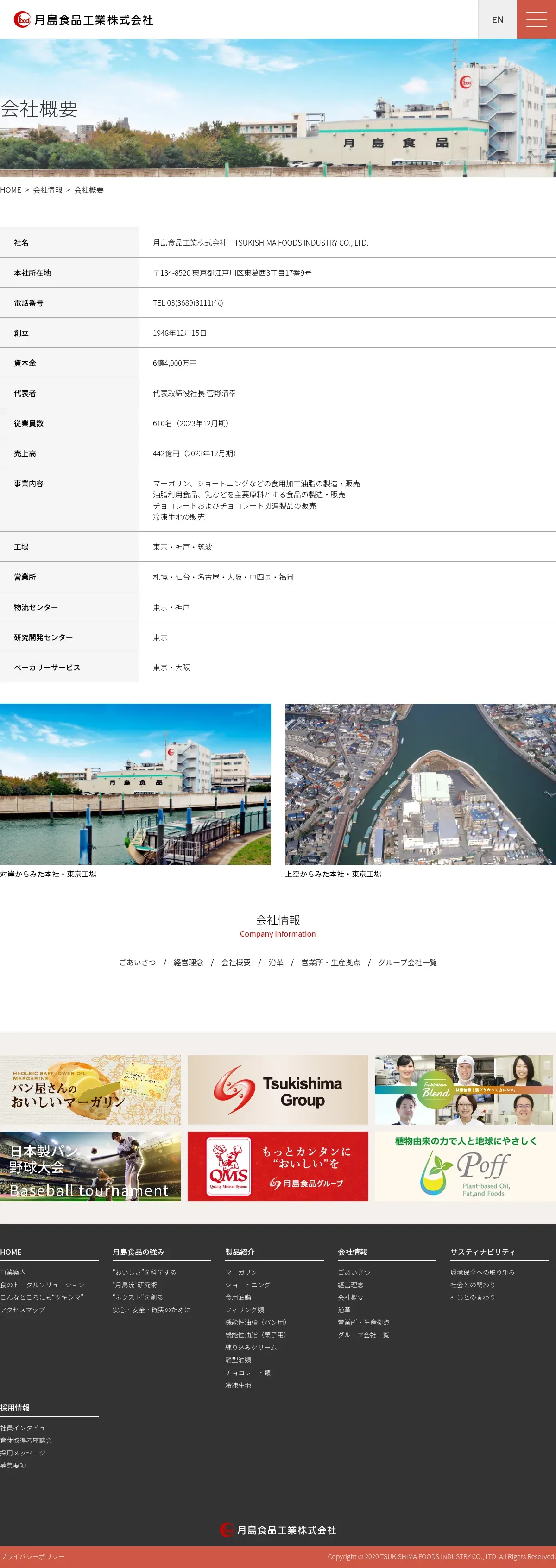Click the footer 採用情報 heading
The height and width of the screenshot is (1568, 556).
click(x=15, y=1408)
